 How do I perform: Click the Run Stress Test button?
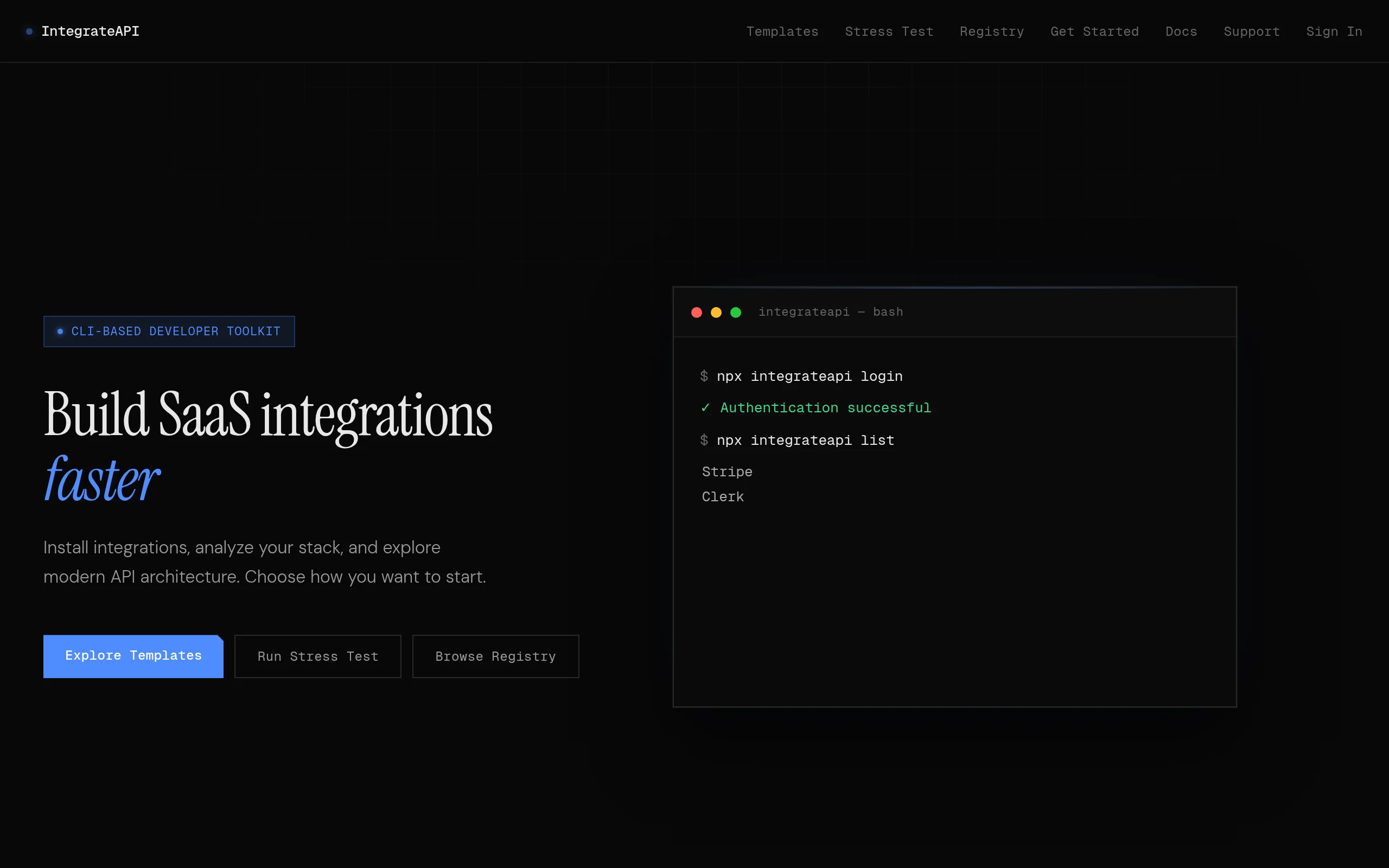tap(317, 656)
